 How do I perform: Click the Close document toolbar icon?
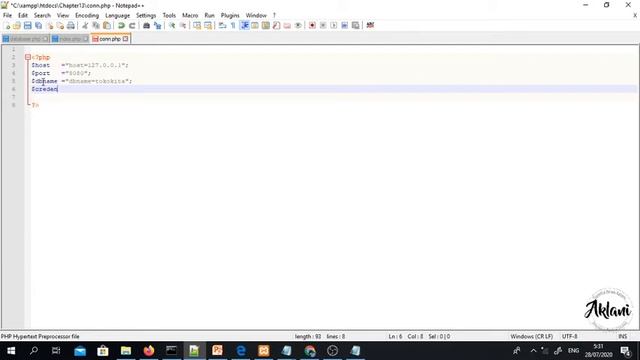tap(49, 26)
